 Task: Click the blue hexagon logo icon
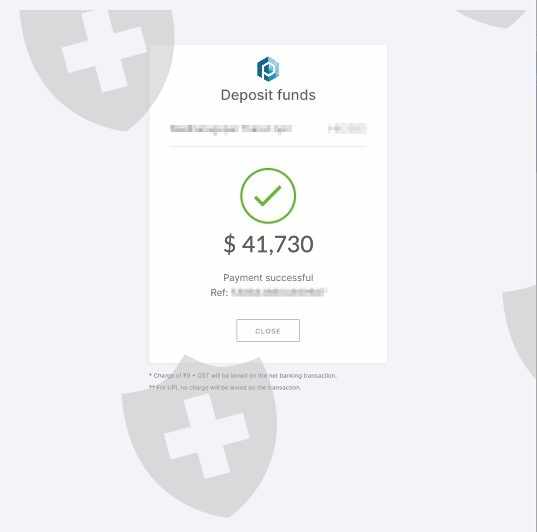[268, 69]
